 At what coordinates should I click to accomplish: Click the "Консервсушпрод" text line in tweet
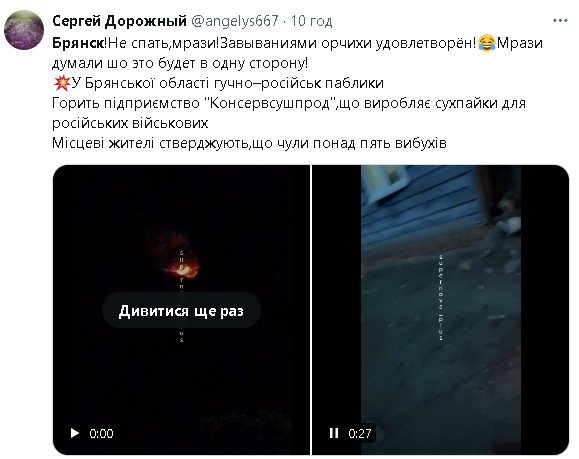[289, 103]
